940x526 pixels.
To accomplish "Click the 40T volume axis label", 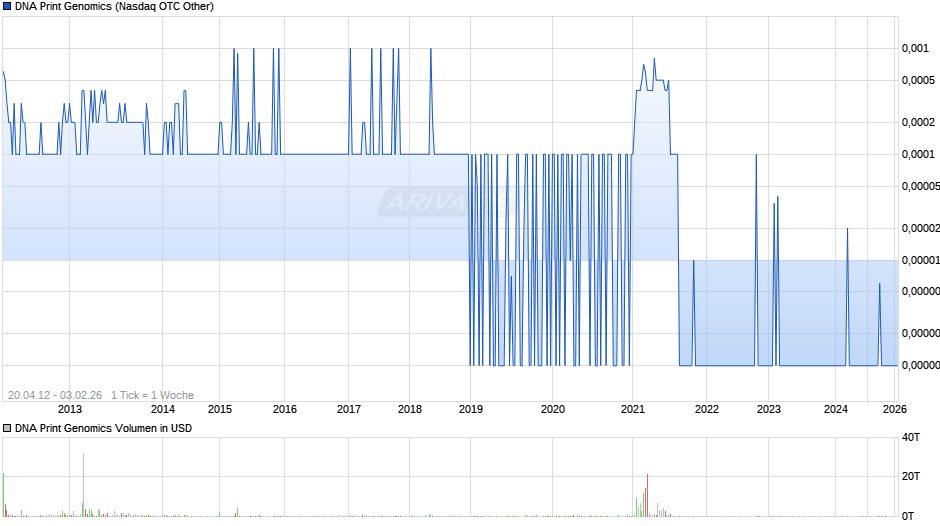I will (911, 437).
